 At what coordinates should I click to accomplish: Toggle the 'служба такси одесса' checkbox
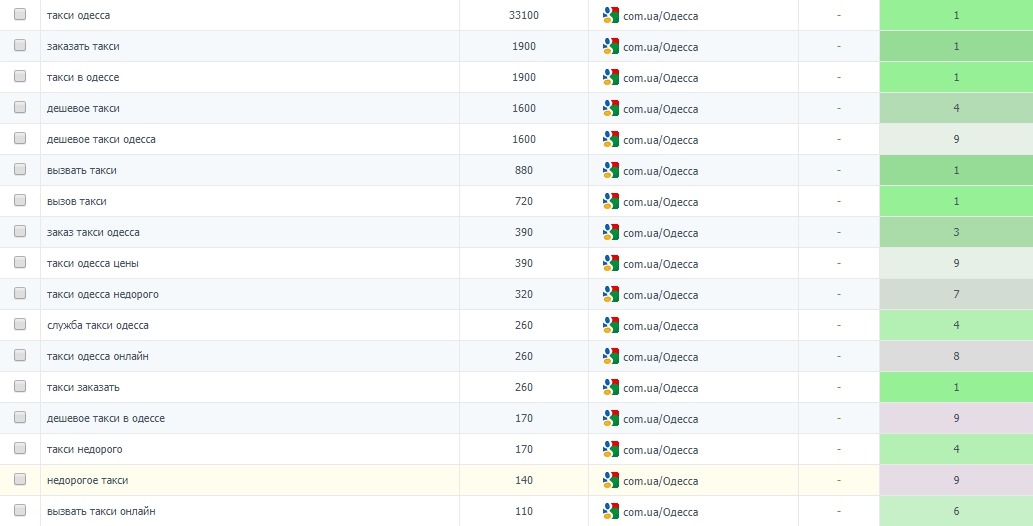(20, 324)
